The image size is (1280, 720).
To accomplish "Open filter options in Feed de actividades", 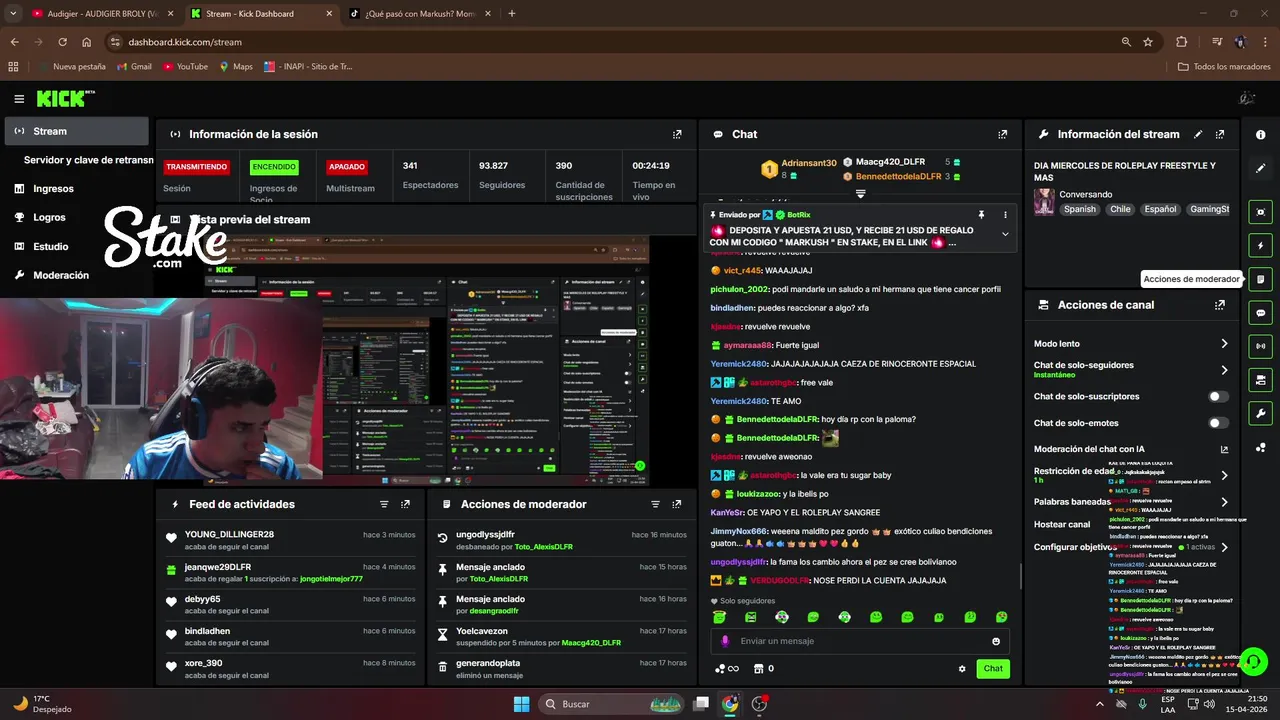I will click(384, 504).
